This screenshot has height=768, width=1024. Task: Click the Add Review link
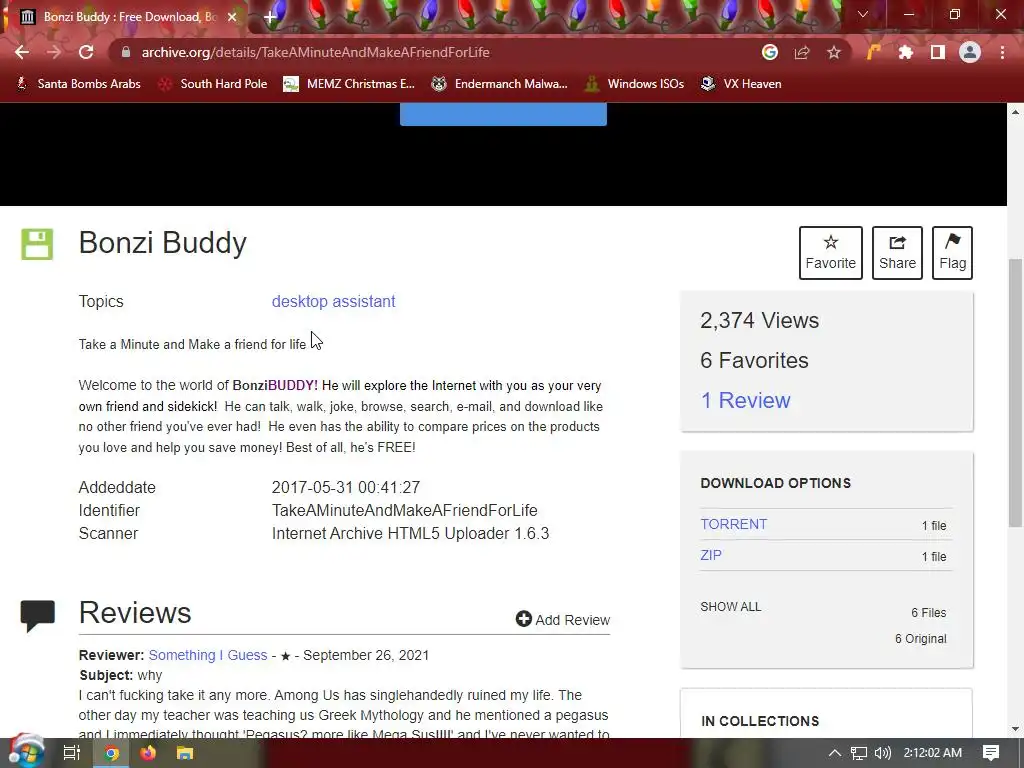pyautogui.click(x=562, y=619)
